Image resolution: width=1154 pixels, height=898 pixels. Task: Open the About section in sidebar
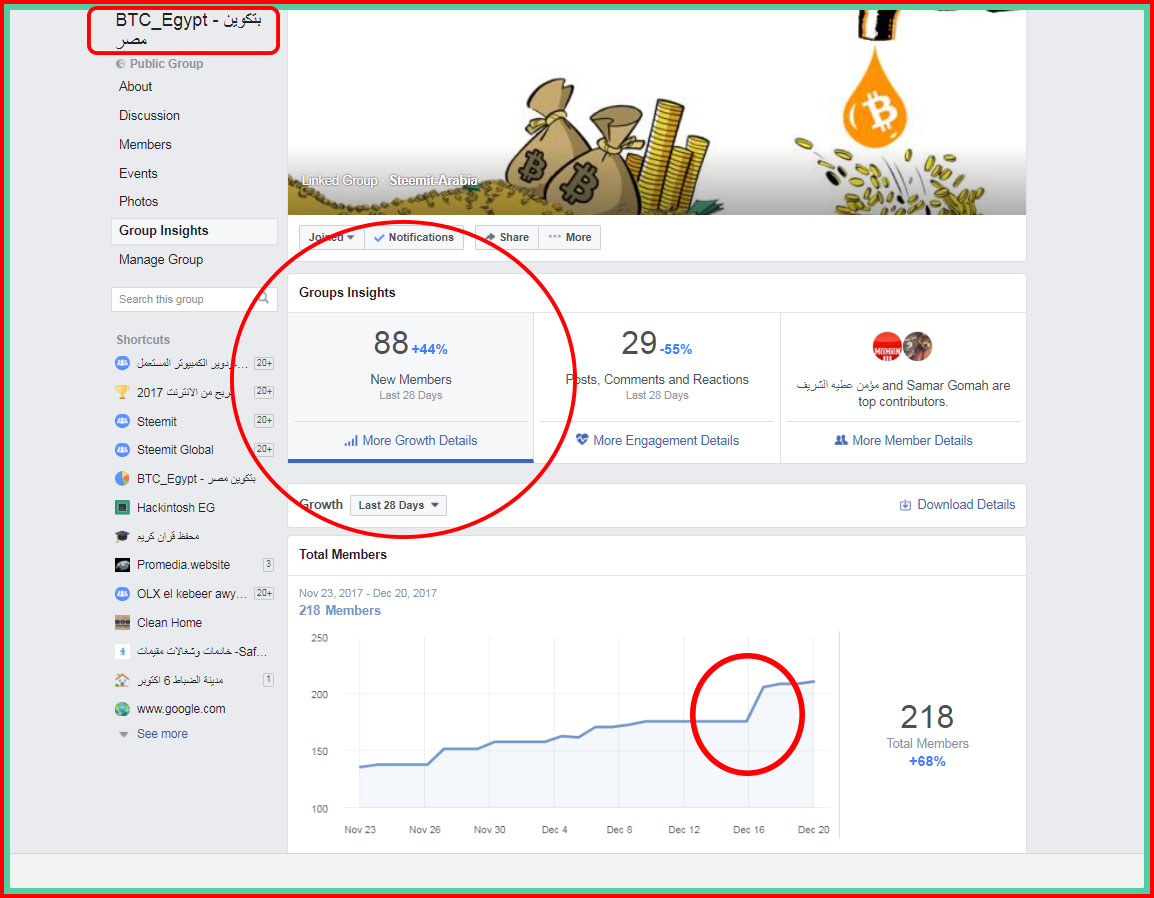[135, 86]
